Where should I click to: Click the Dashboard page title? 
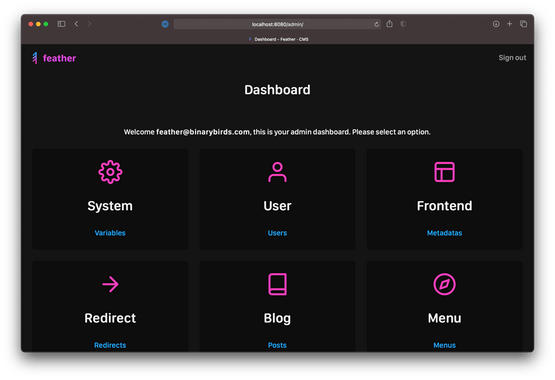click(278, 90)
